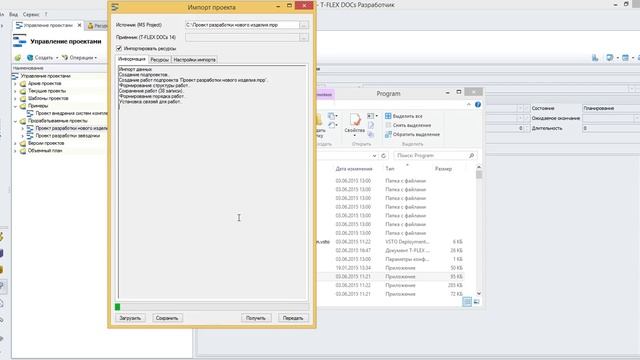Sort by the Тип column

(389, 169)
